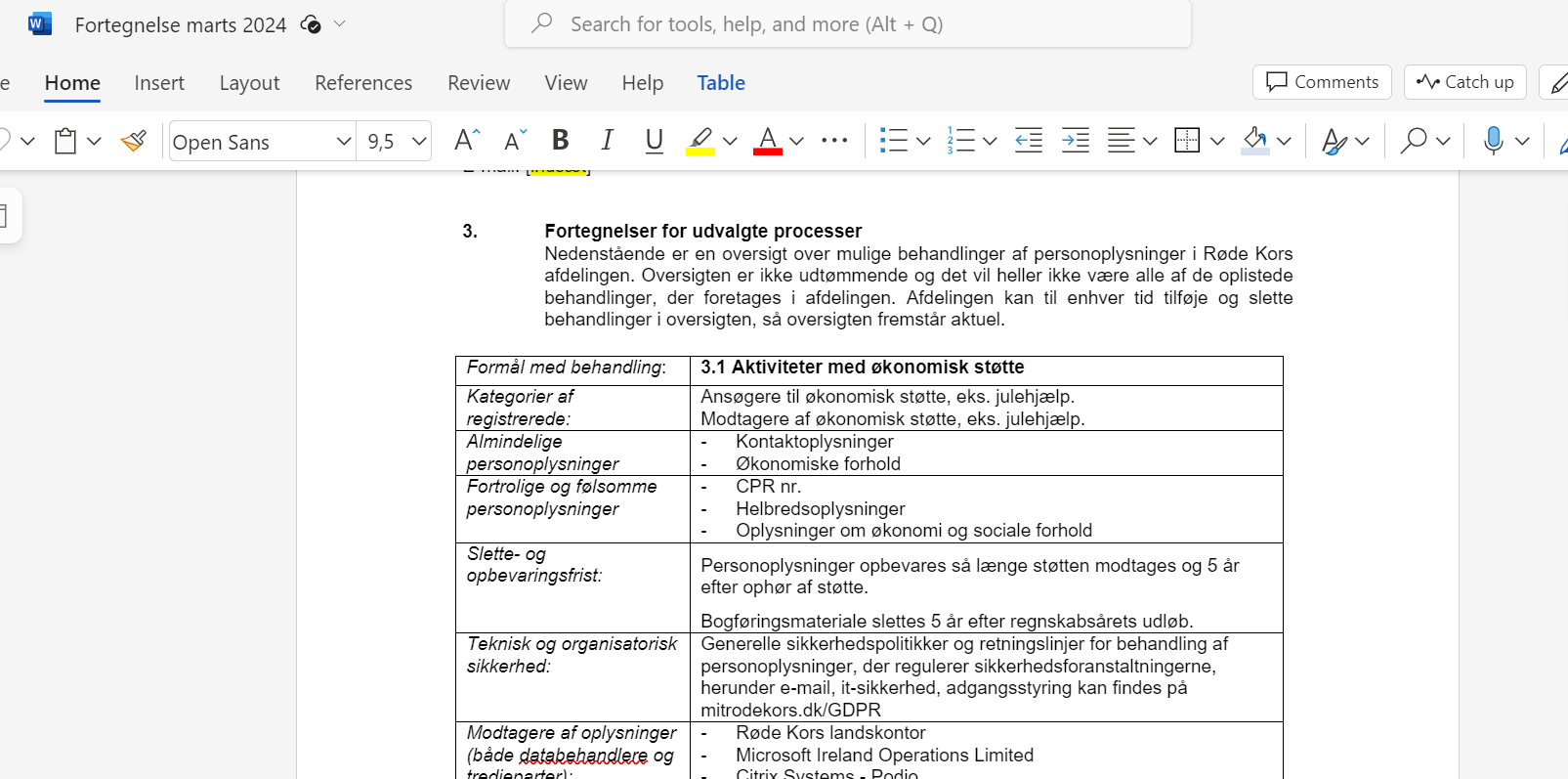Open the View tab
The height and width of the screenshot is (779, 1568).
point(567,83)
